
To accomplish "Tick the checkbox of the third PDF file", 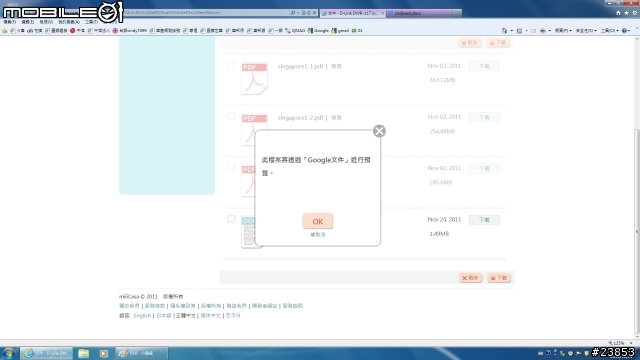I will tap(231, 167).
